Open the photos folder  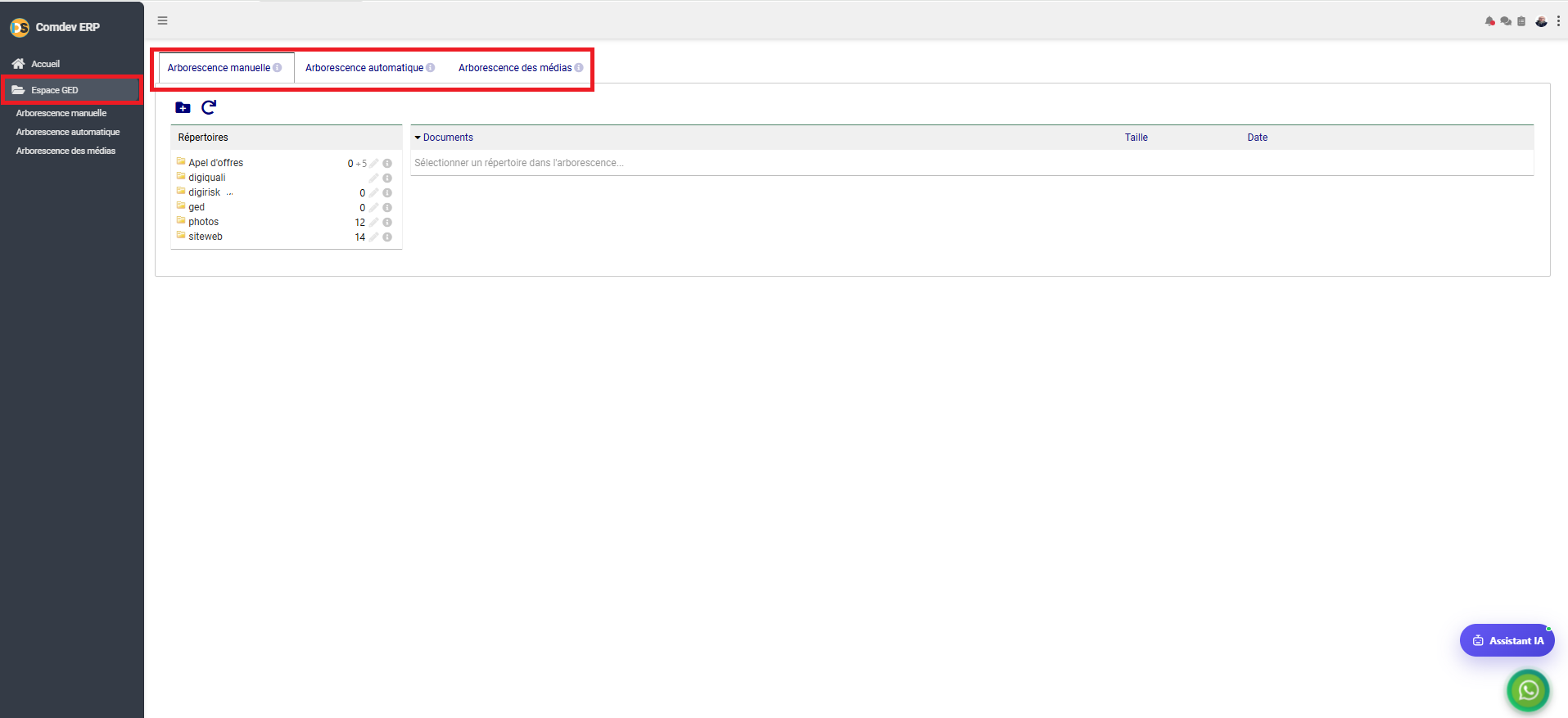(x=203, y=222)
